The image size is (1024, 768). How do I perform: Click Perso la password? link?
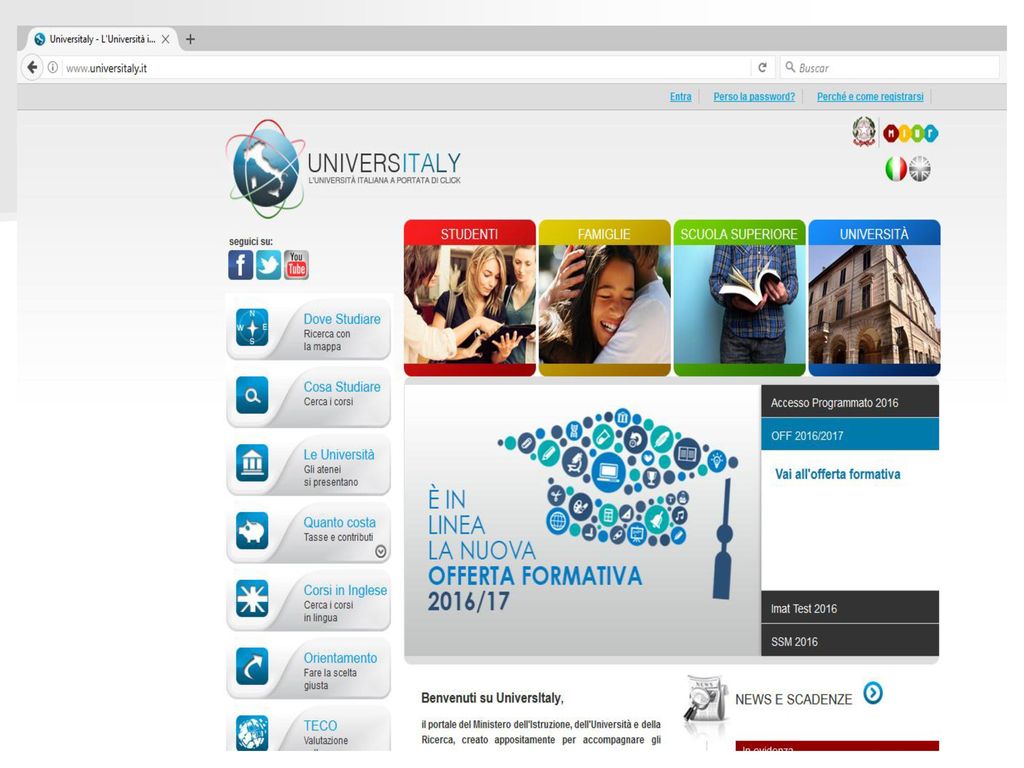click(754, 97)
